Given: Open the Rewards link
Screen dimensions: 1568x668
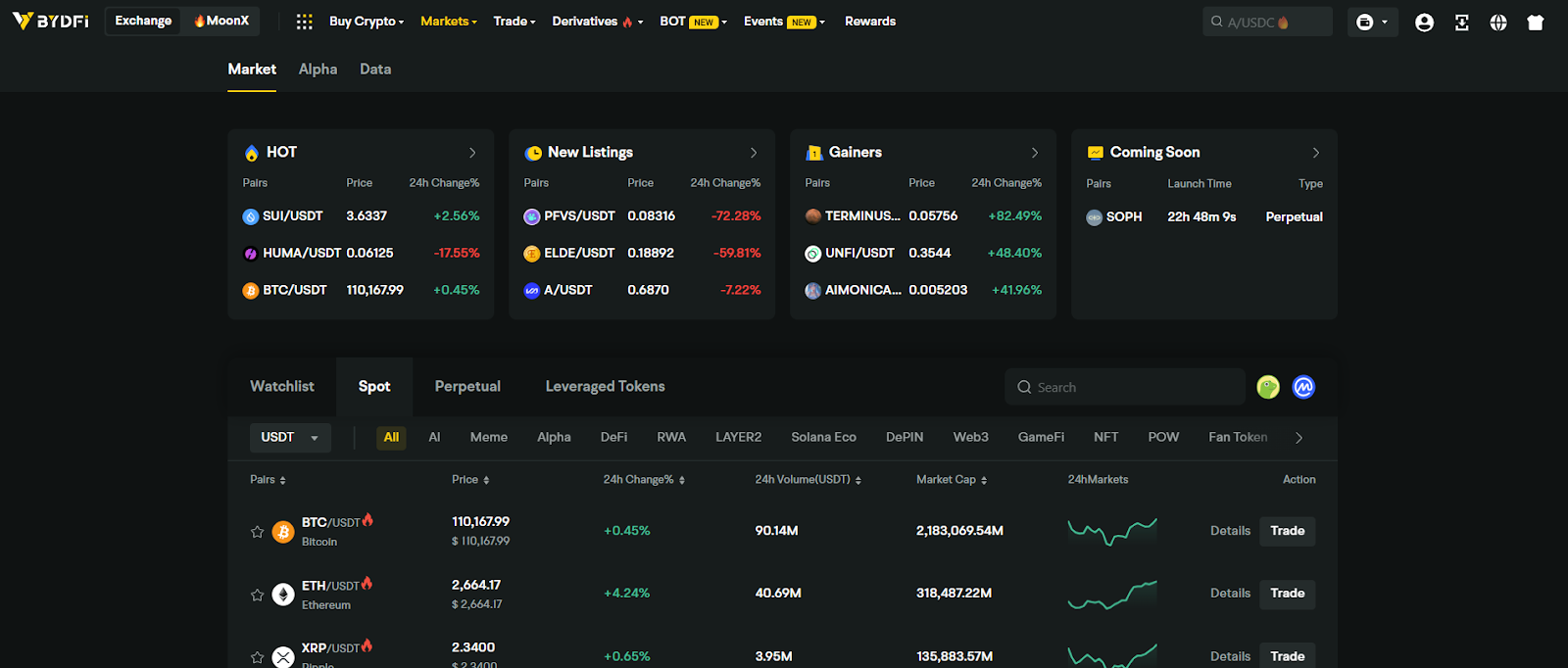Looking at the screenshot, I should 870,22.
